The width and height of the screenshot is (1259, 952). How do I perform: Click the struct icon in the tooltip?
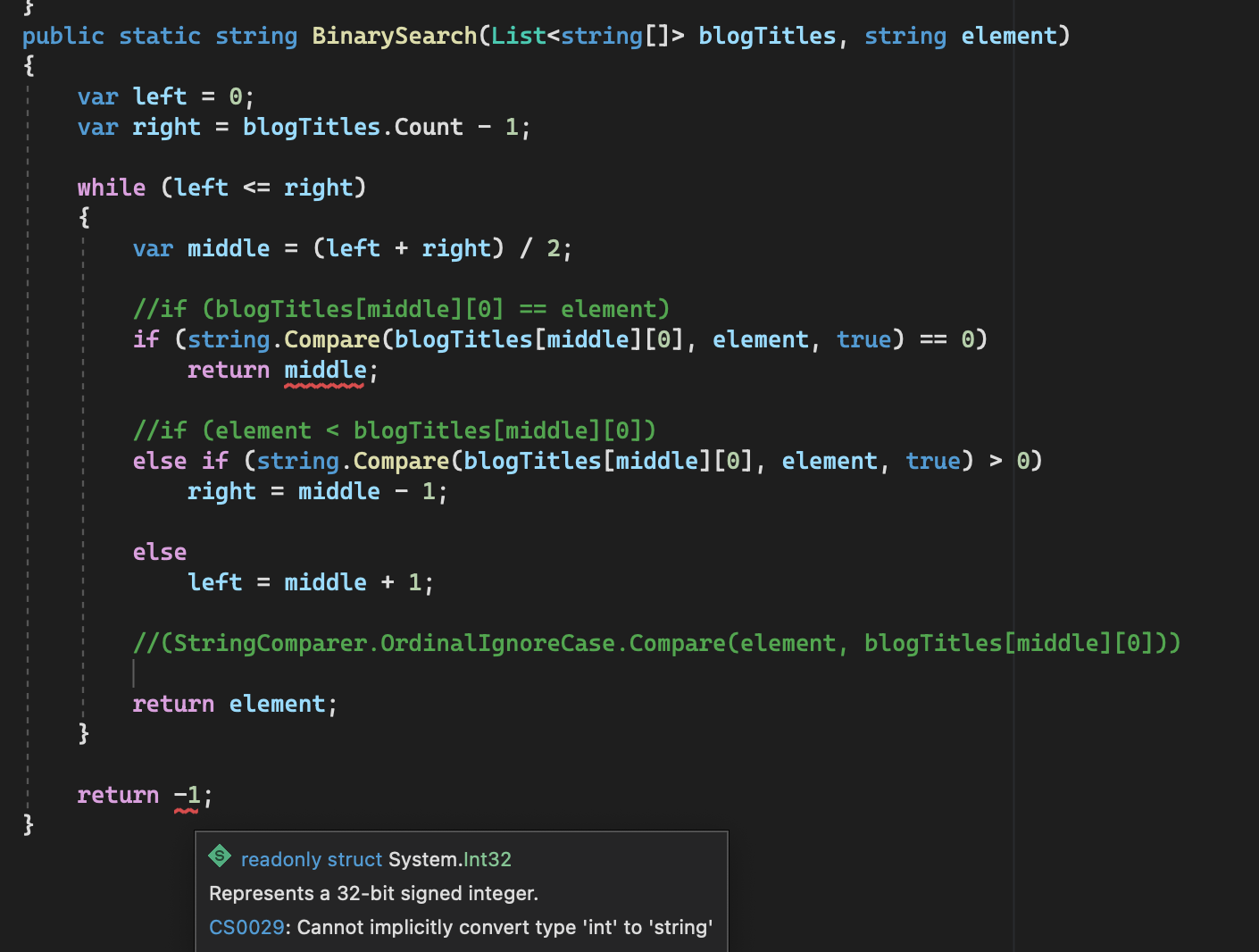[x=220, y=856]
